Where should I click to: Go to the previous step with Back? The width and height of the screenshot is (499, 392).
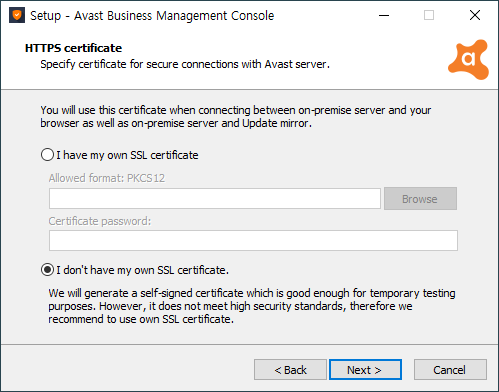tap(290, 370)
